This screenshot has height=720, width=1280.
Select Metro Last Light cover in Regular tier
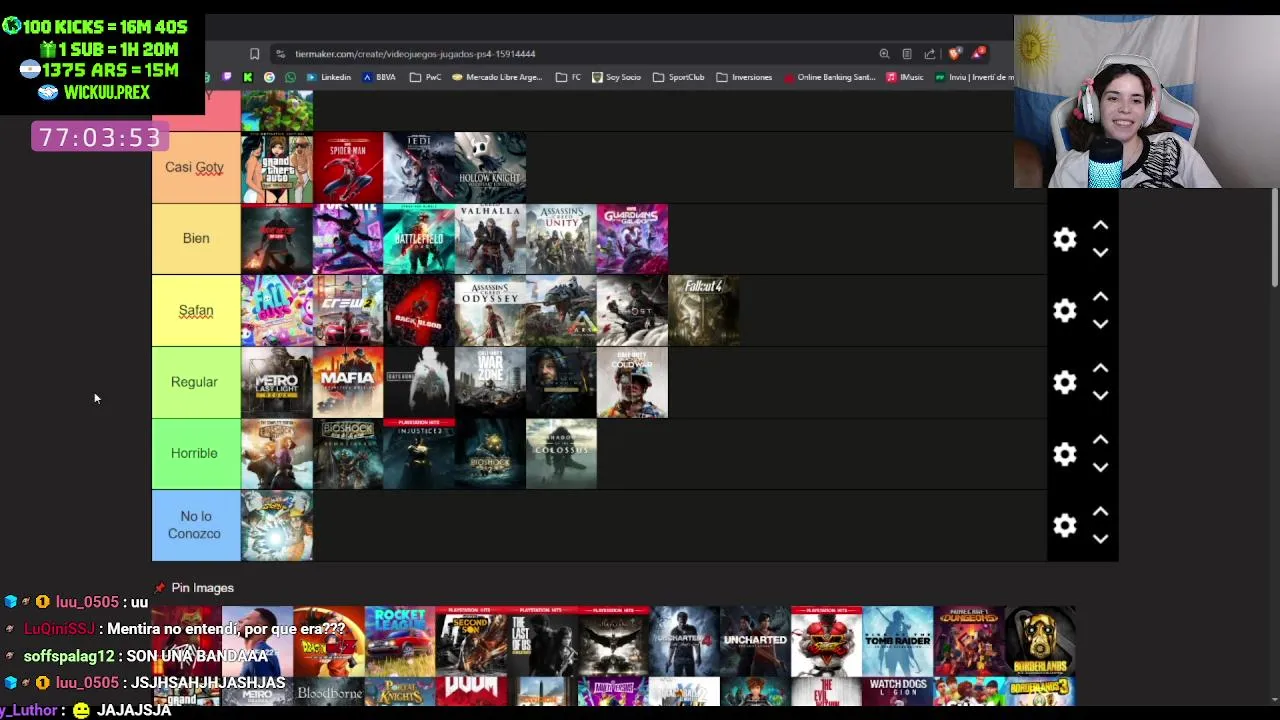[277, 382]
